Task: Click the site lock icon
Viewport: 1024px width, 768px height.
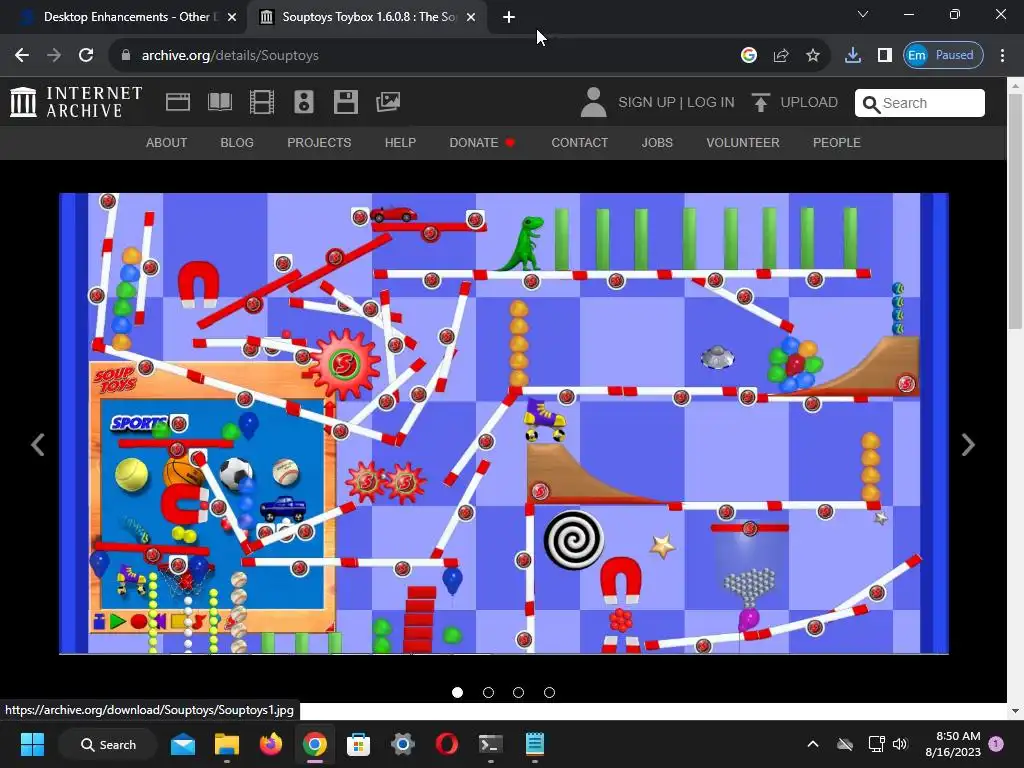Action: [126, 55]
